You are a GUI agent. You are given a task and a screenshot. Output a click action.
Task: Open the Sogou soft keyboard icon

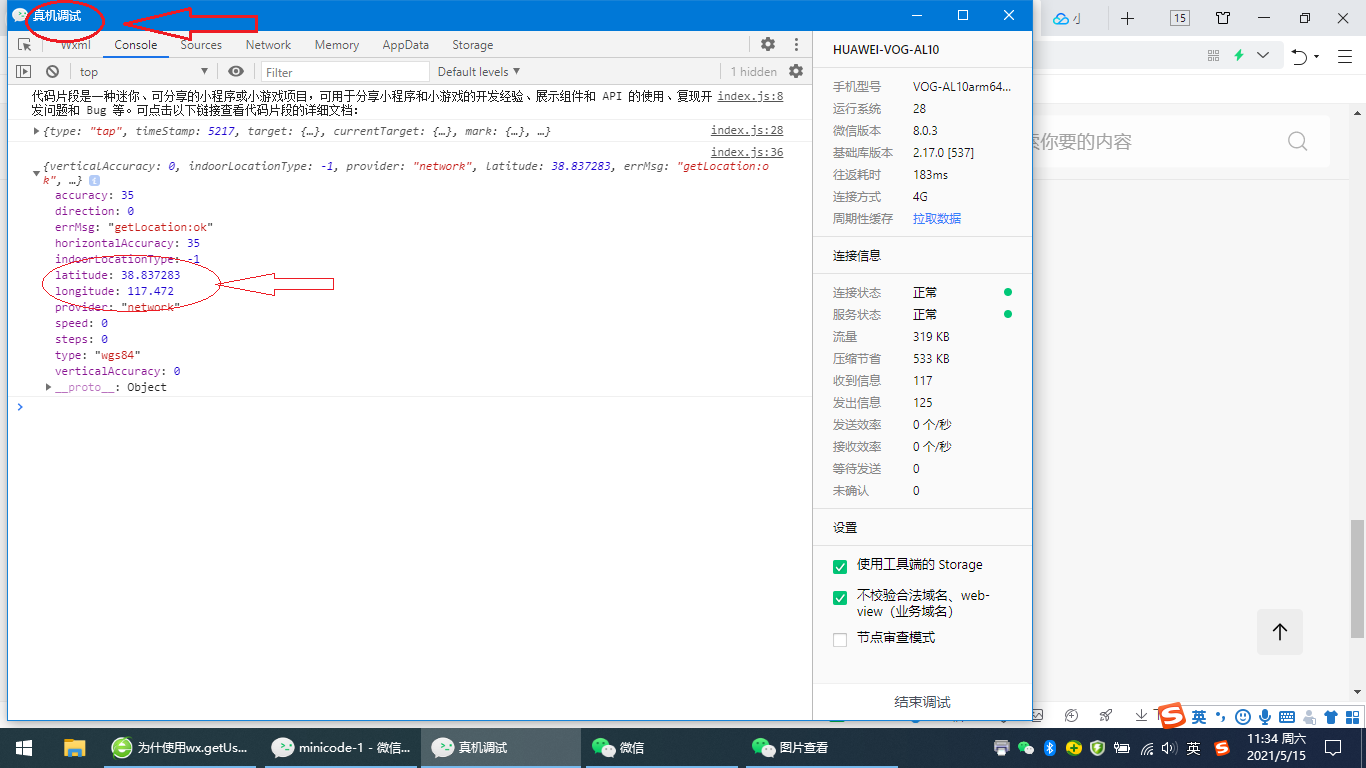pos(1287,717)
